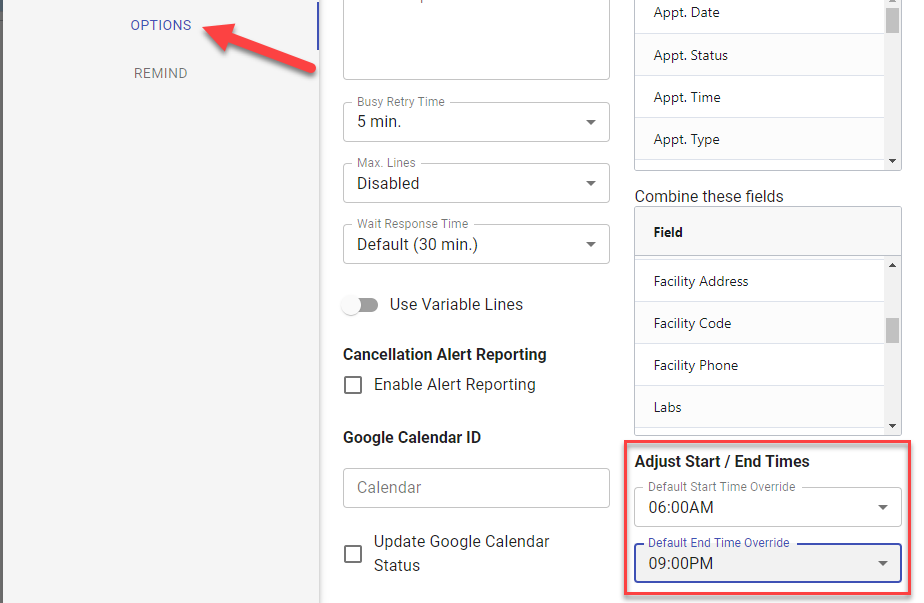Click the scroll-up arrow of combine fields list
924x603 pixels.
[892, 266]
